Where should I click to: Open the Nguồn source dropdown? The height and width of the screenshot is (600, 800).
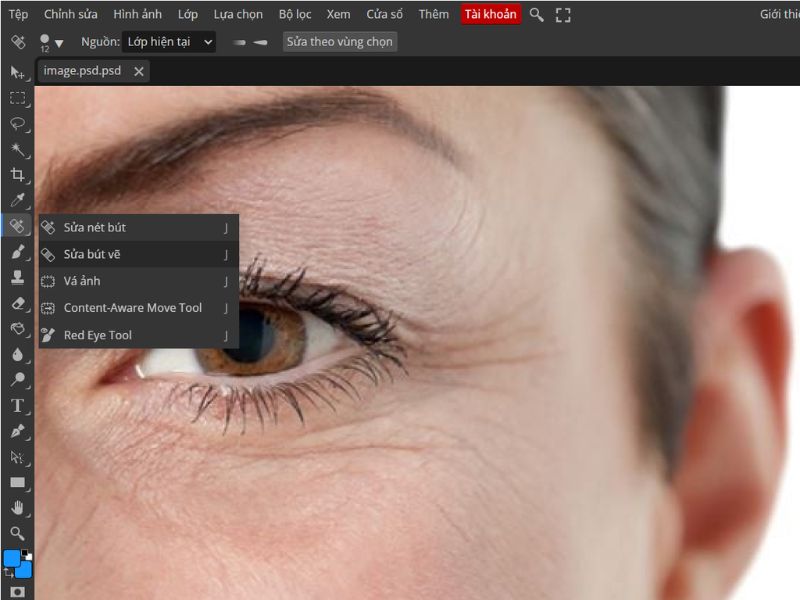(x=169, y=42)
